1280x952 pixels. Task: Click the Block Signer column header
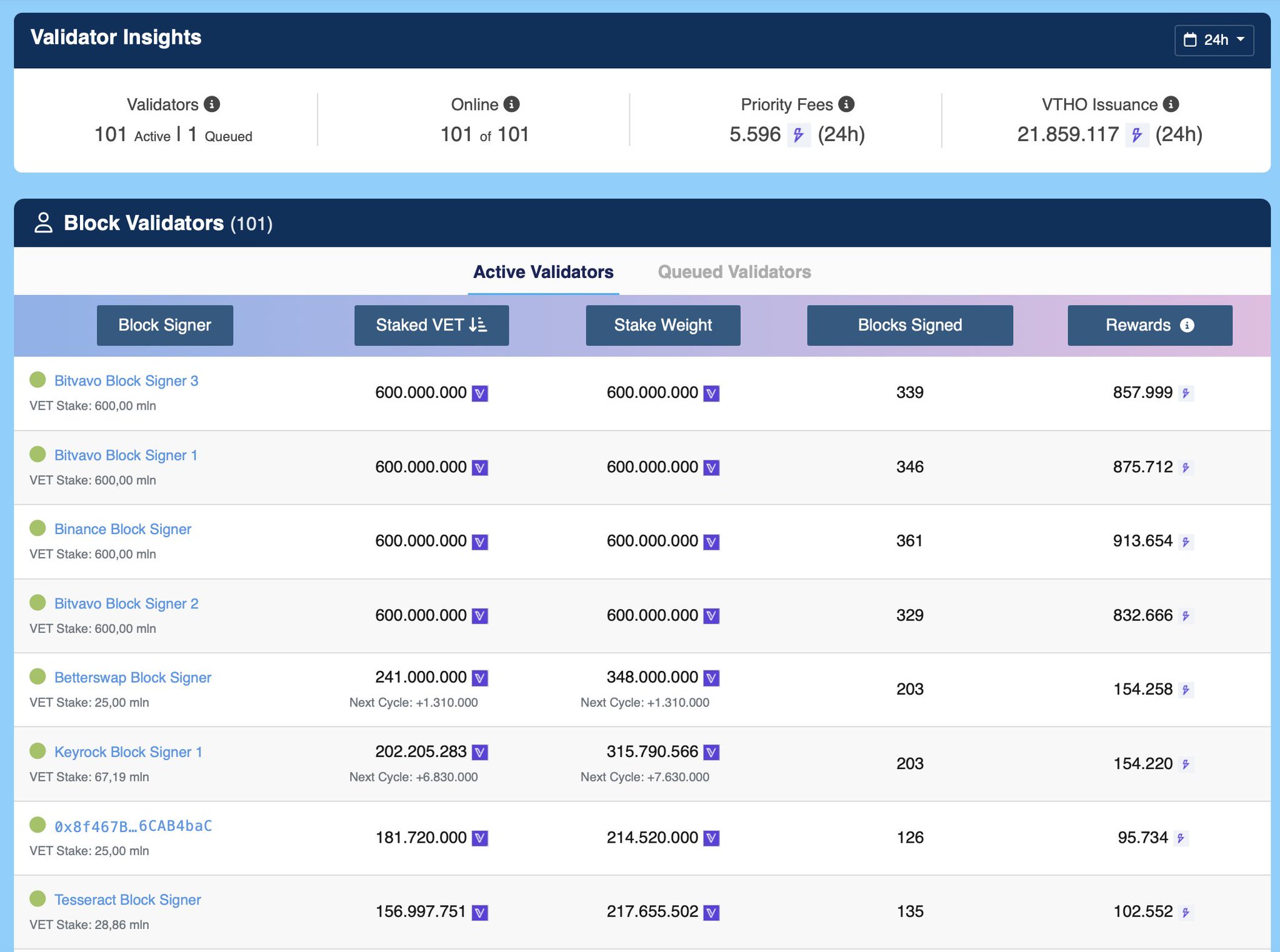point(164,325)
